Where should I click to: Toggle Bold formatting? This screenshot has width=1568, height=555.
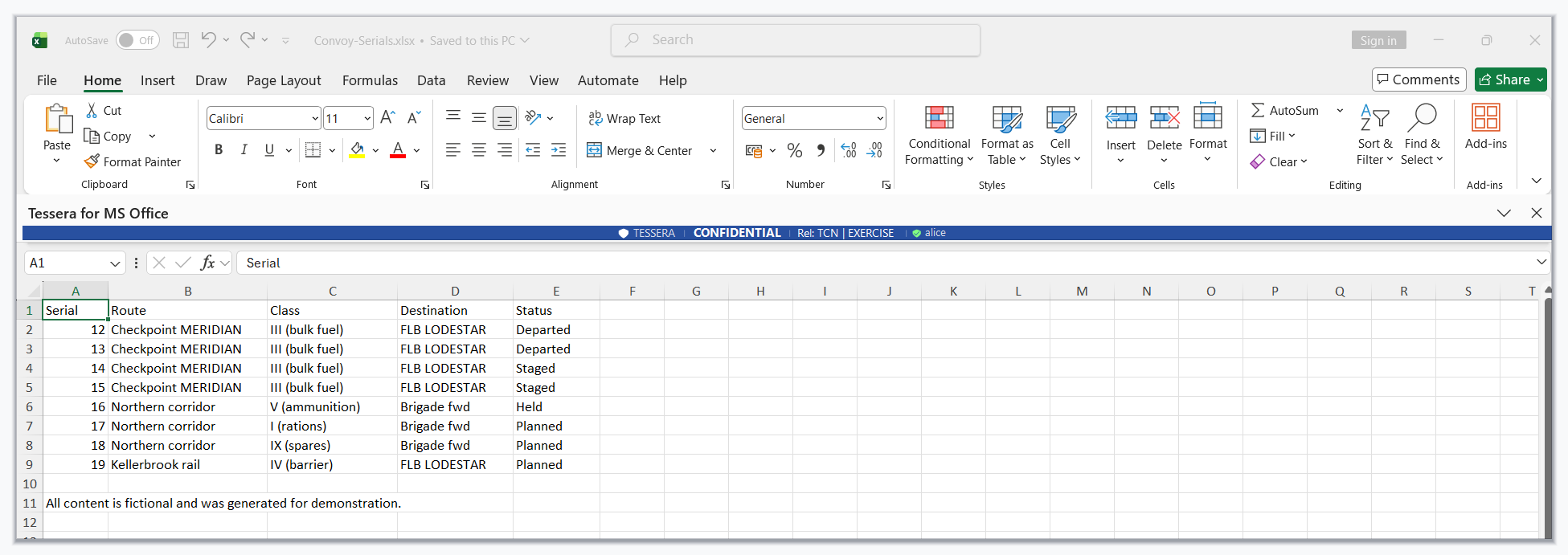(x=219, y=150)
